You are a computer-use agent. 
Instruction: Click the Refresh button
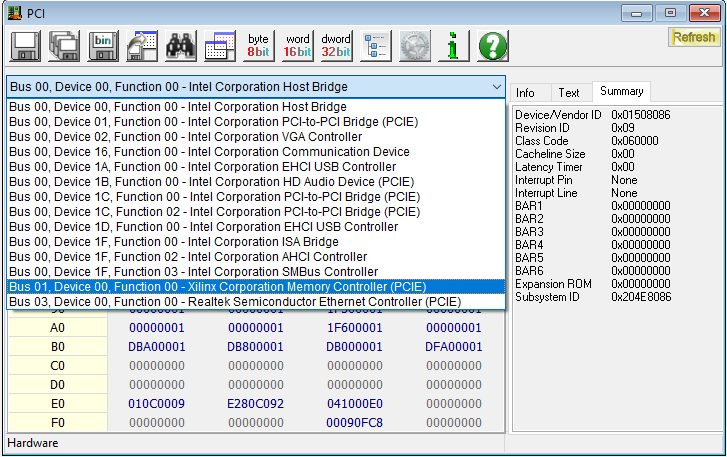pyautogui.click(x=693, y=38)
